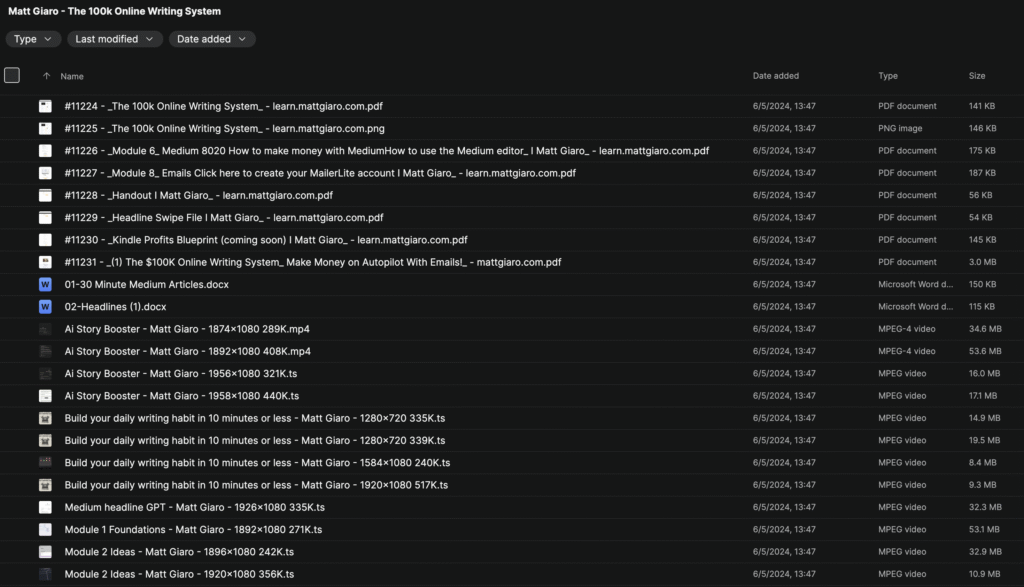Click the Word icon beside 02-Headlines (1).docx

tap(45, 307)
